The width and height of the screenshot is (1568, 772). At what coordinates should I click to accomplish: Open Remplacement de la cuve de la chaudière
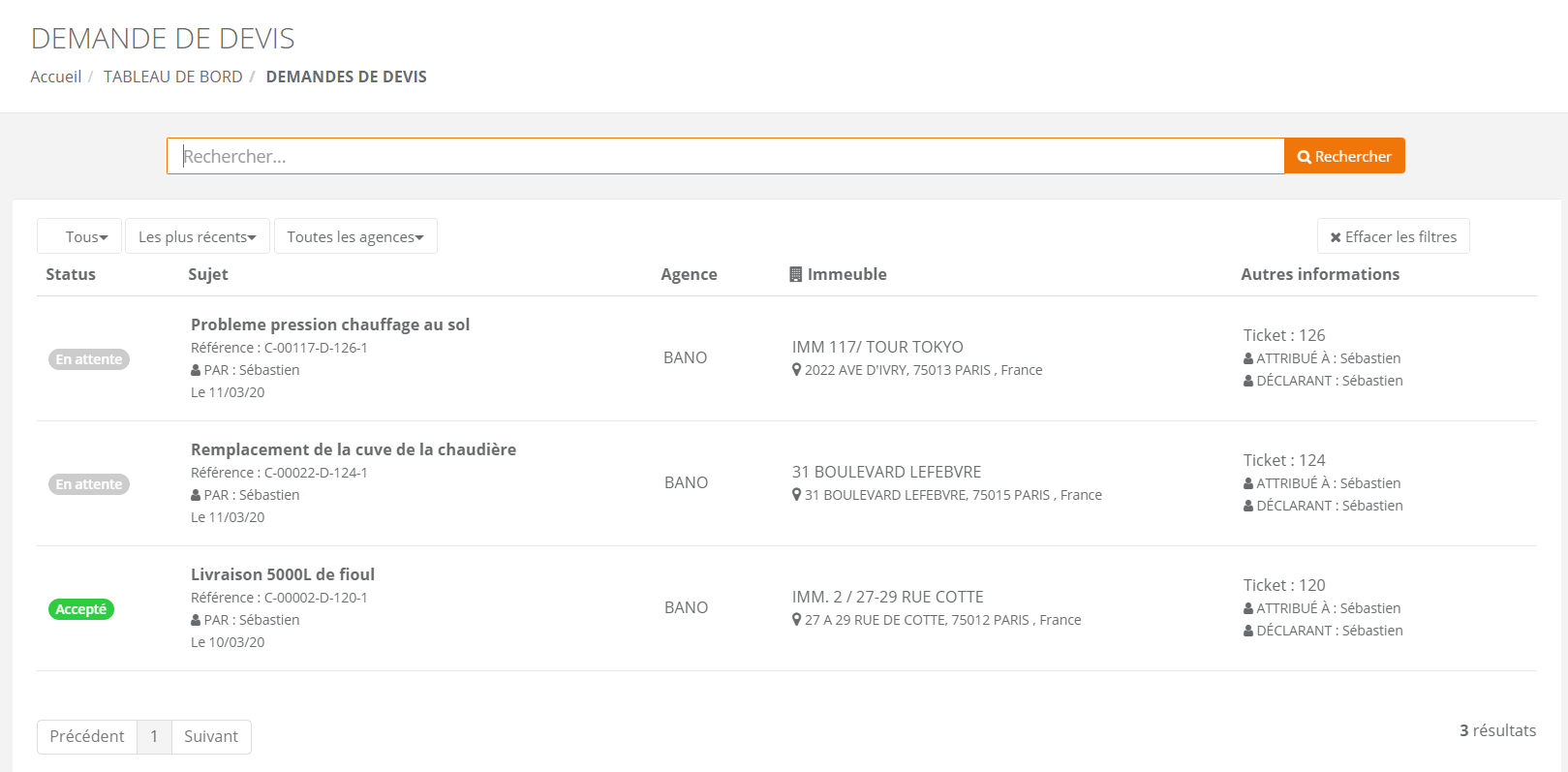354,449
